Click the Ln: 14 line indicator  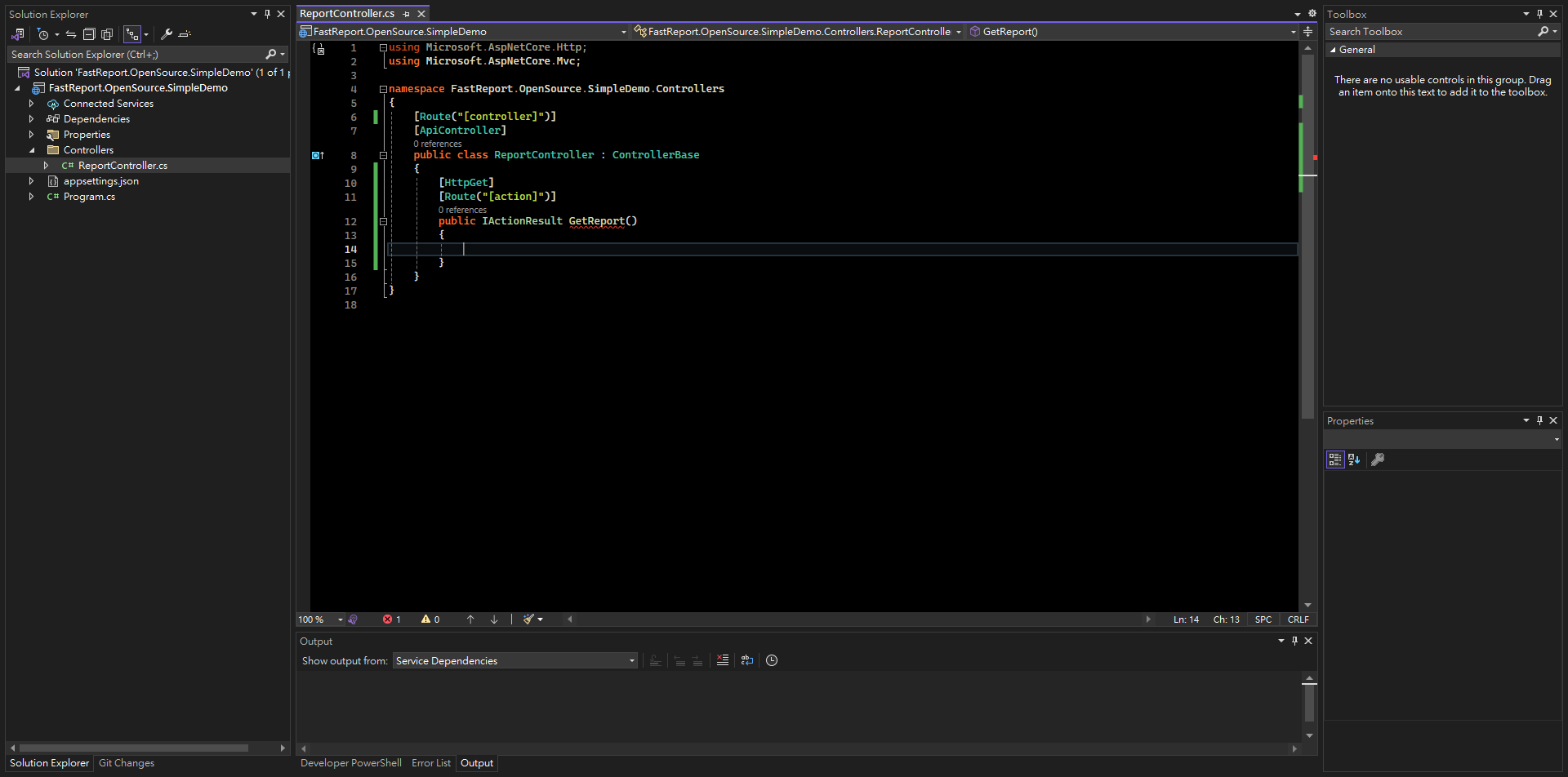coord(1187,619)
